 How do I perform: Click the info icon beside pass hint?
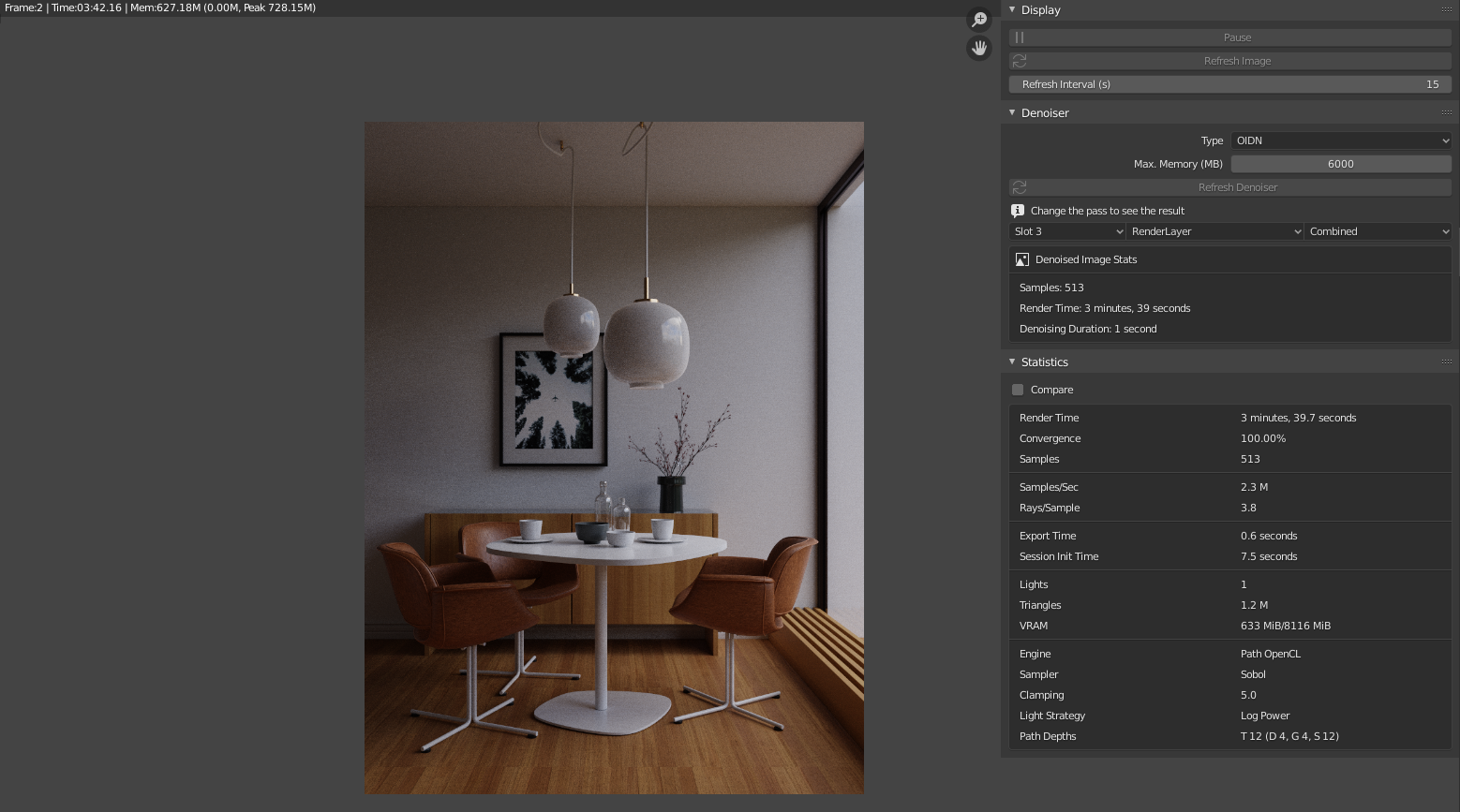click(1018, 211)
